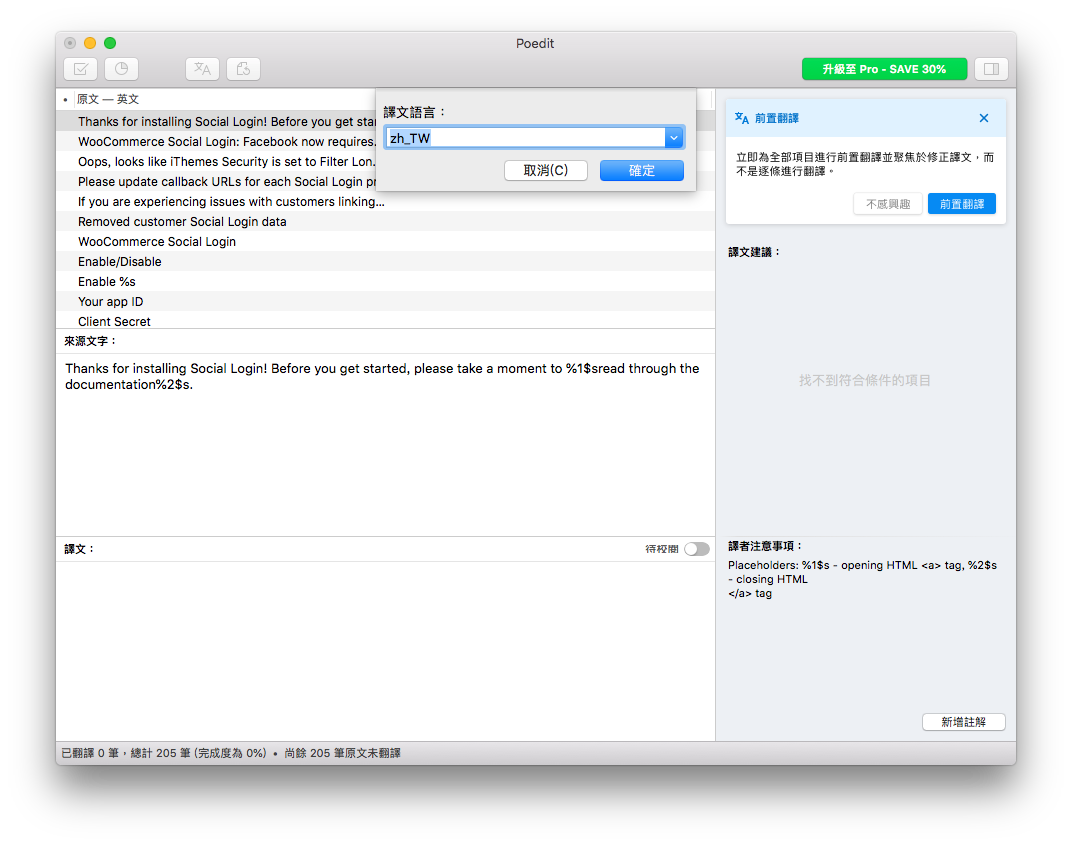Click the translate icon beside 前置翻譯 title
Image resolution: width=1072 pixels, height=845 pixels.
pos(742,118)
